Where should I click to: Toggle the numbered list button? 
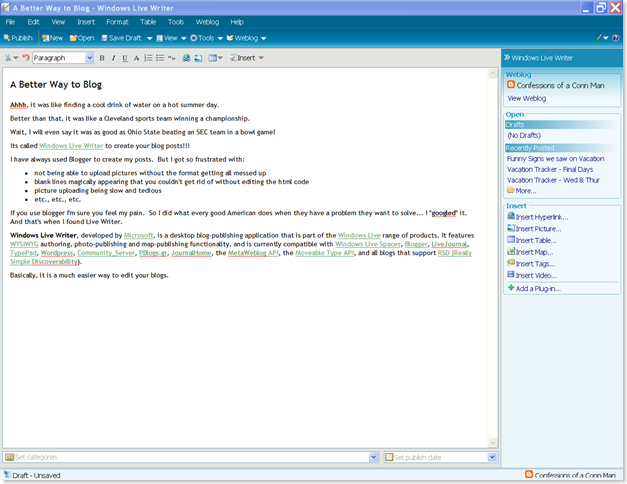[x=148, y=58]
